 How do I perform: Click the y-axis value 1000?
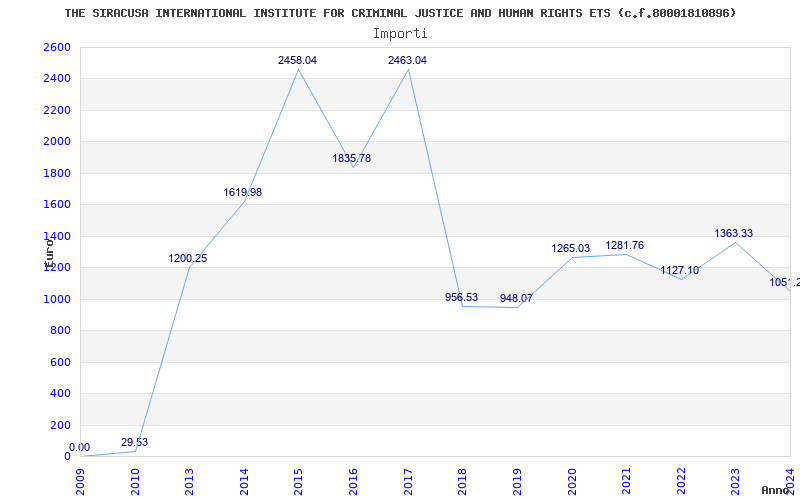point(57,299)
